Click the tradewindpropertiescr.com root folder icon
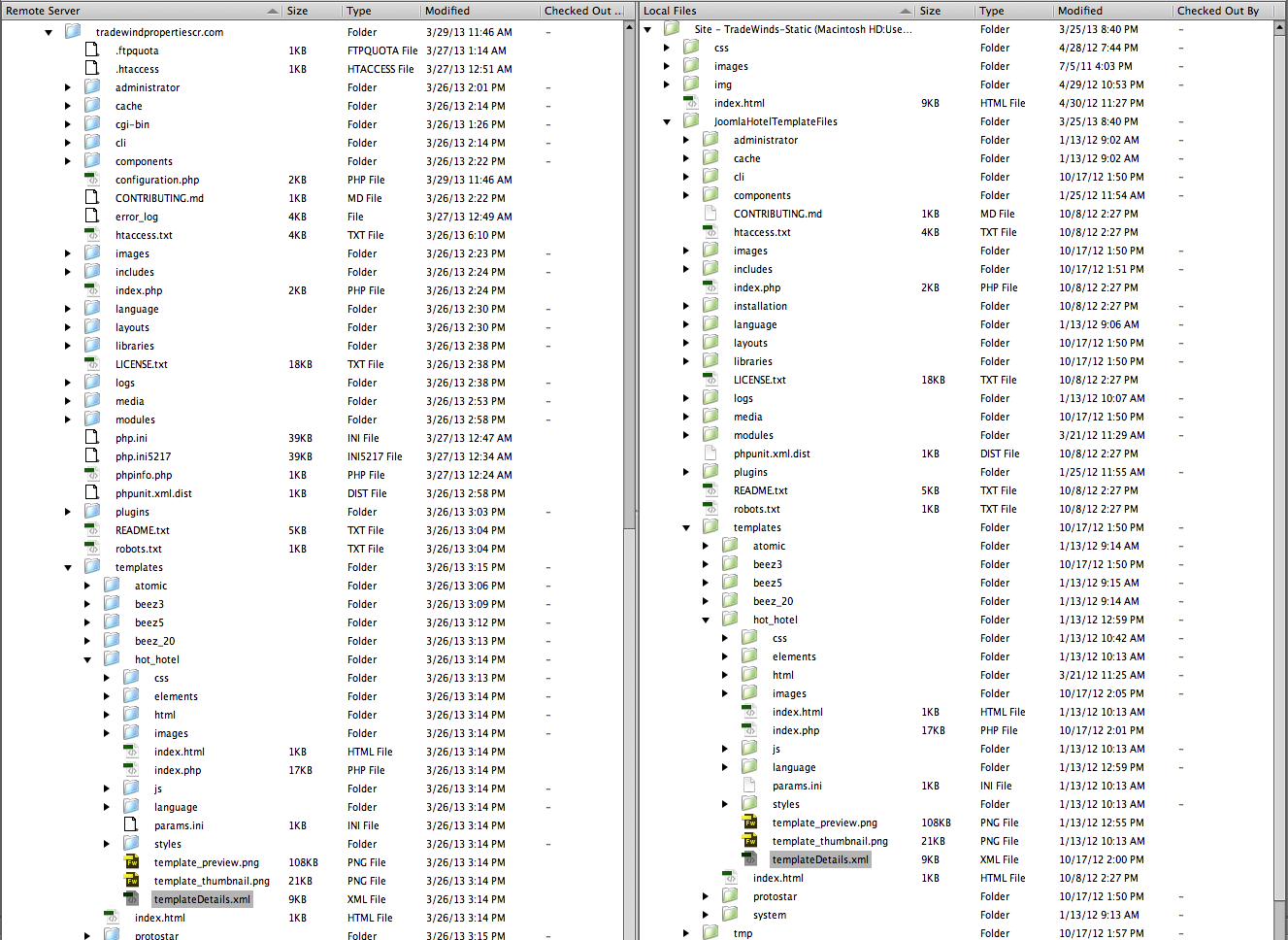1288x940 pixels. click(x=73, y=32)
